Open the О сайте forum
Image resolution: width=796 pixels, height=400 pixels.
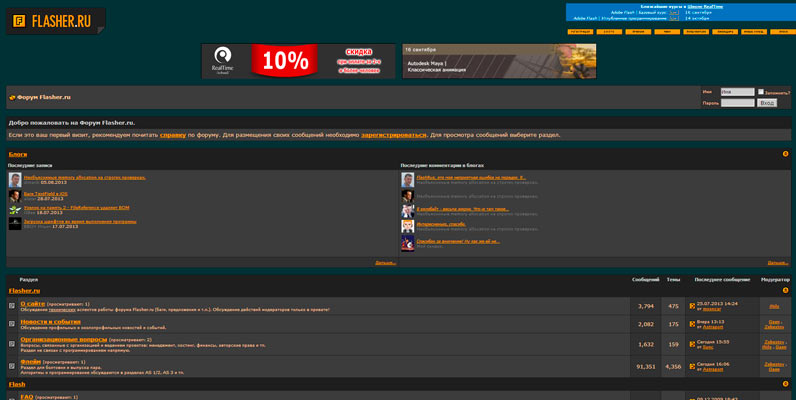point(32,304)
